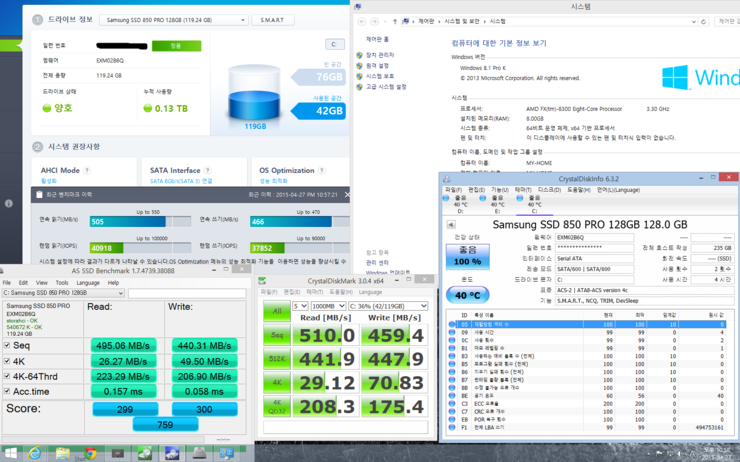
Task: Open drive selector dropdown in Samsung Magician
Action: (173, 20)
